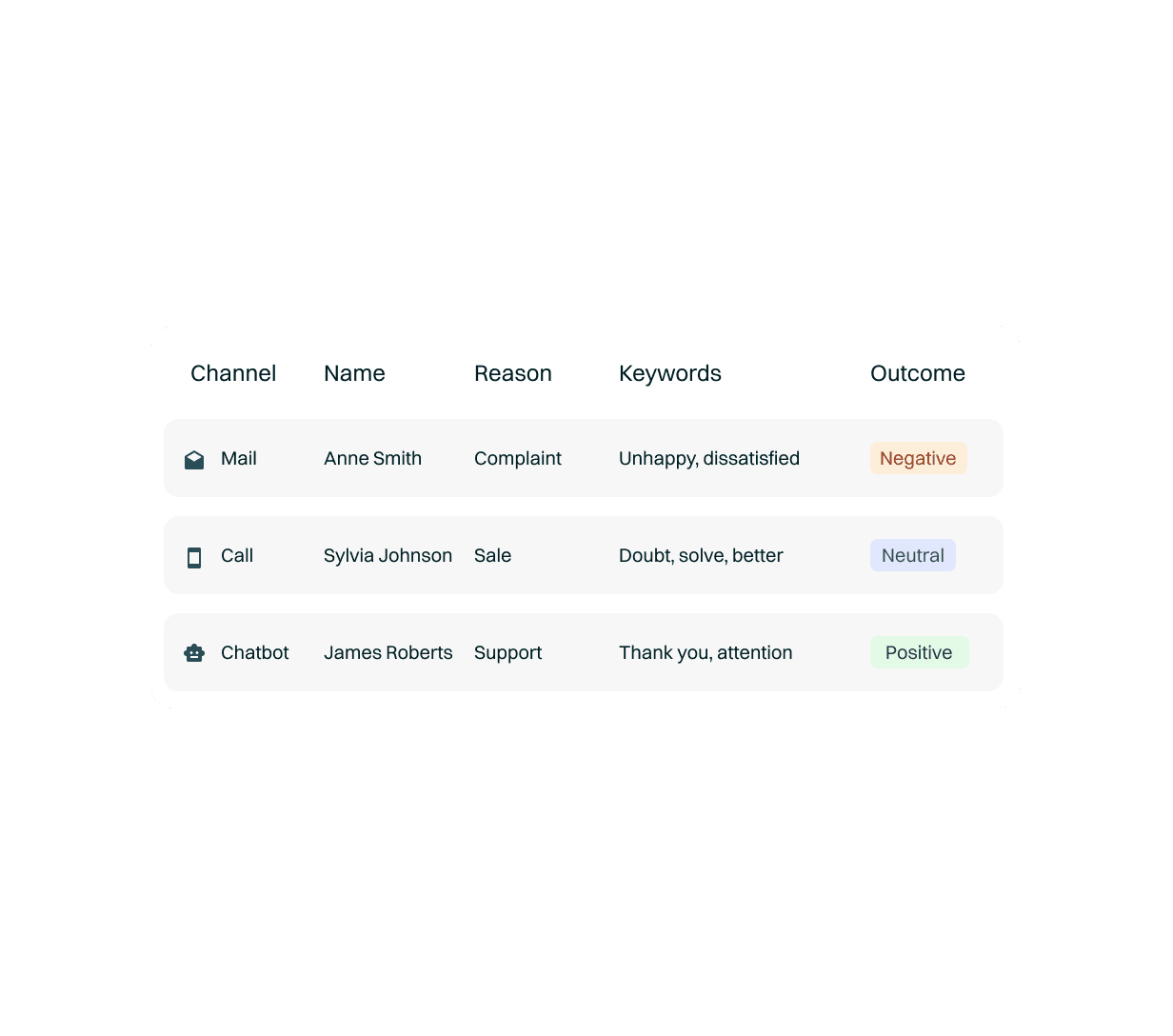Click the Call phone icon
The image size is (1173, 1036).
click(194, 557)
